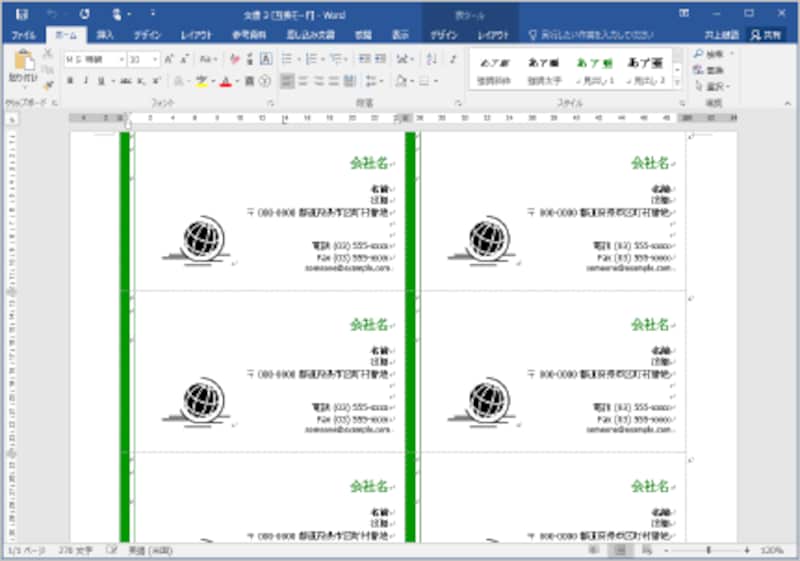Click the Save icon in title bar
This screenshot has width=800, height=561.
point(21,14)
